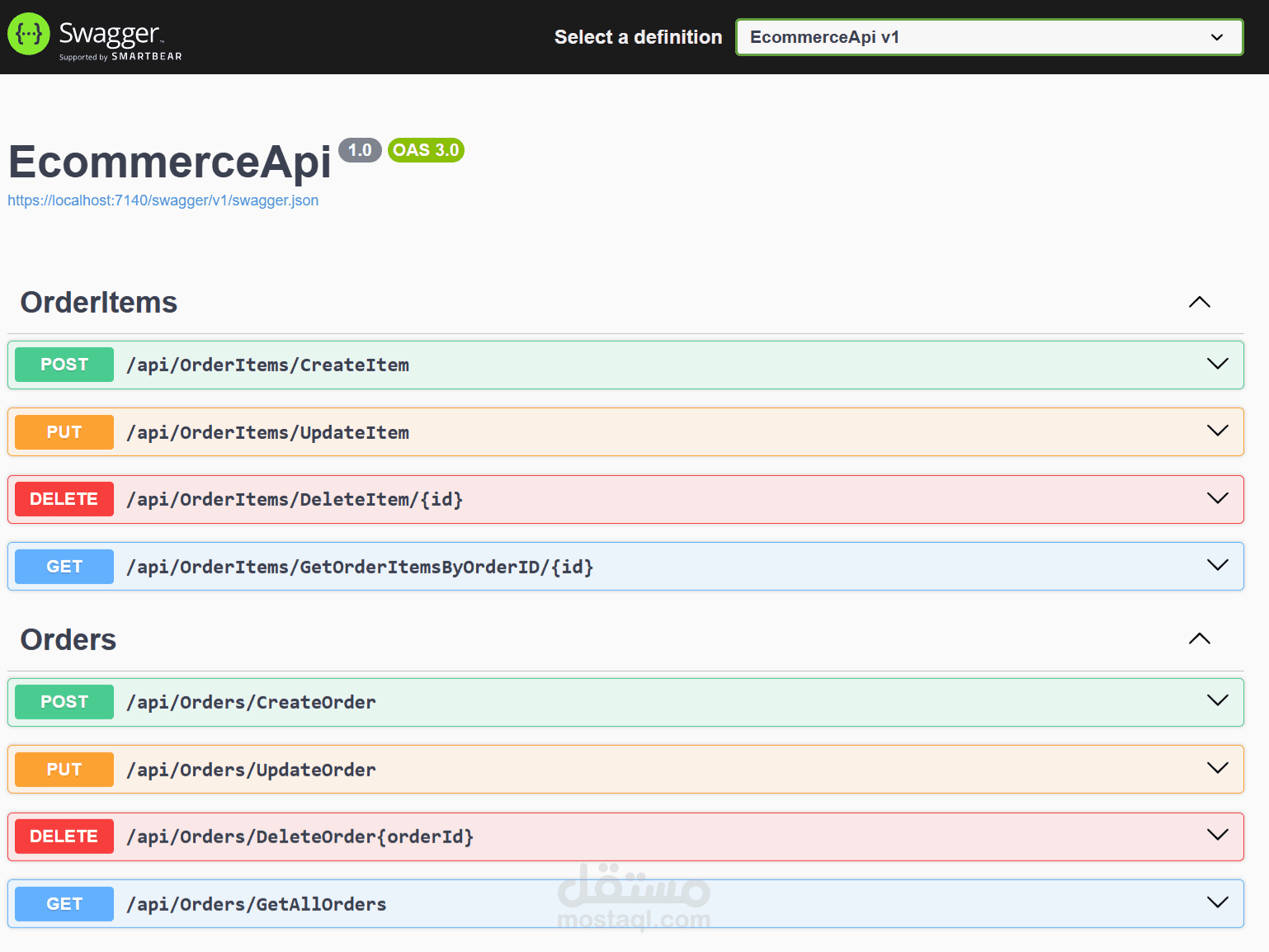
Task: Expand DeleteOrder{orderId} endpoint arrow
Action: [x=1218, y=835]
